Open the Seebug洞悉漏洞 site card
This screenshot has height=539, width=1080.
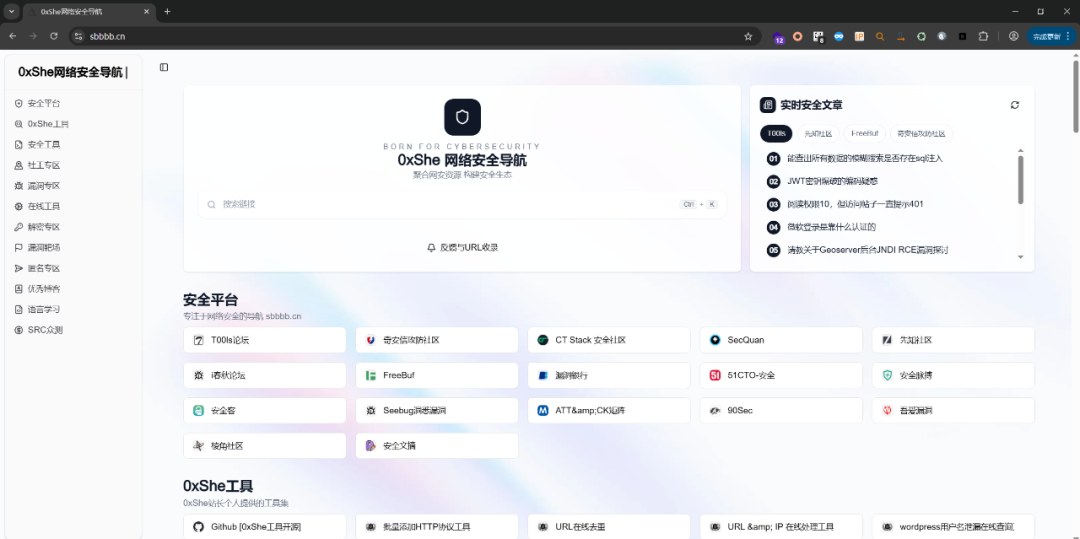[x=437, y=410]
